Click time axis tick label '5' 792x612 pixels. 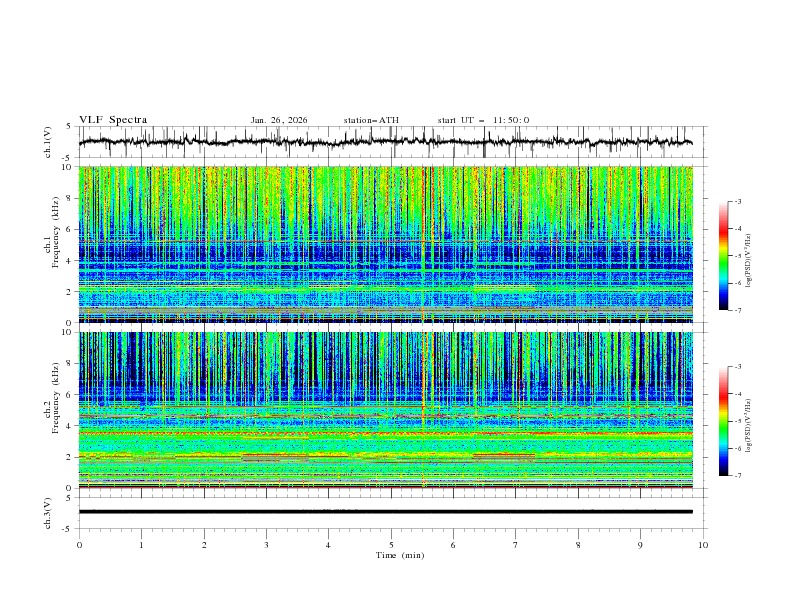click(x=391, y=545)
